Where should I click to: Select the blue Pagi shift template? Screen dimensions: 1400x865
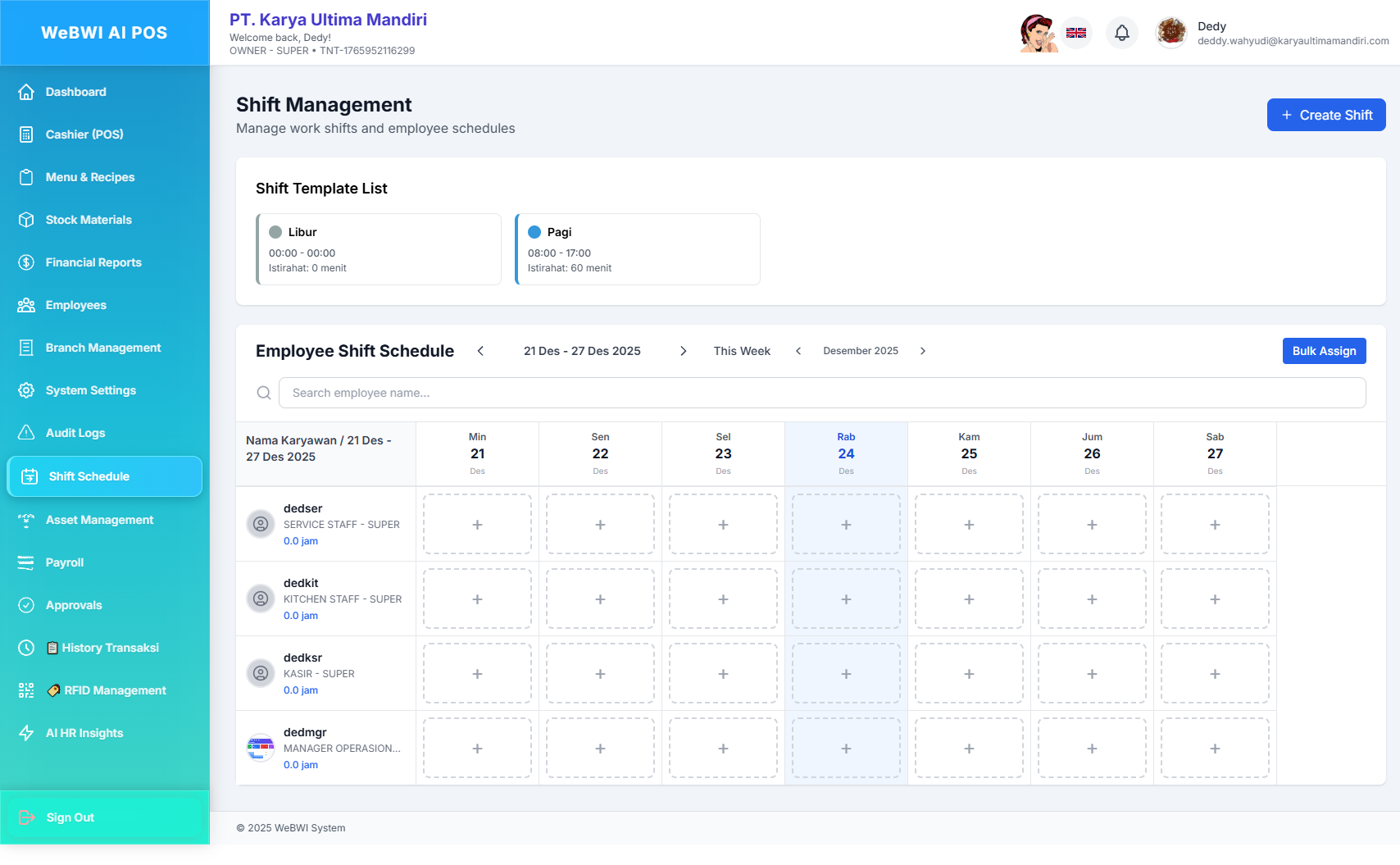(637, 249)
